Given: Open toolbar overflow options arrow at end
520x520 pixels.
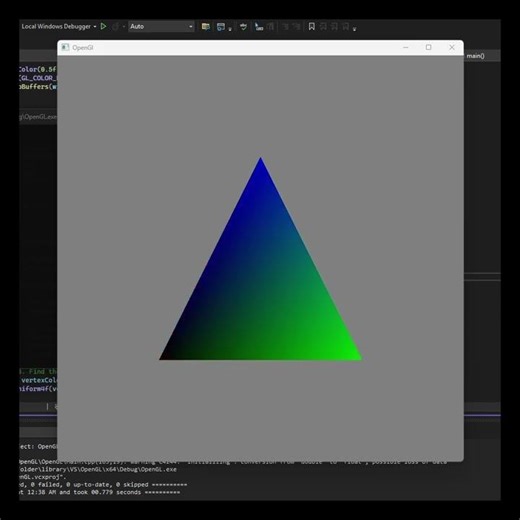Looking at the screenshot, I should (x=354, y=29).
